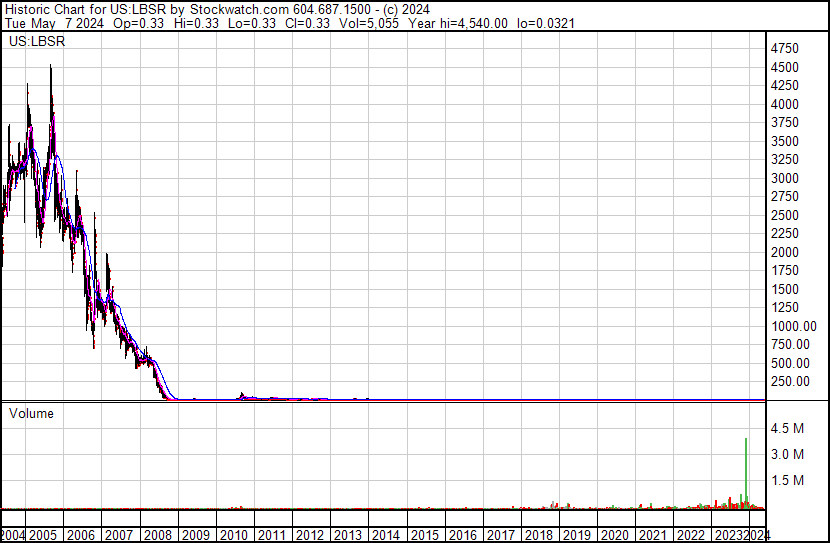Viewport: 830px width, 543px height.
Task: Click the 2013 year label on time axis
Action: point(348,535)
